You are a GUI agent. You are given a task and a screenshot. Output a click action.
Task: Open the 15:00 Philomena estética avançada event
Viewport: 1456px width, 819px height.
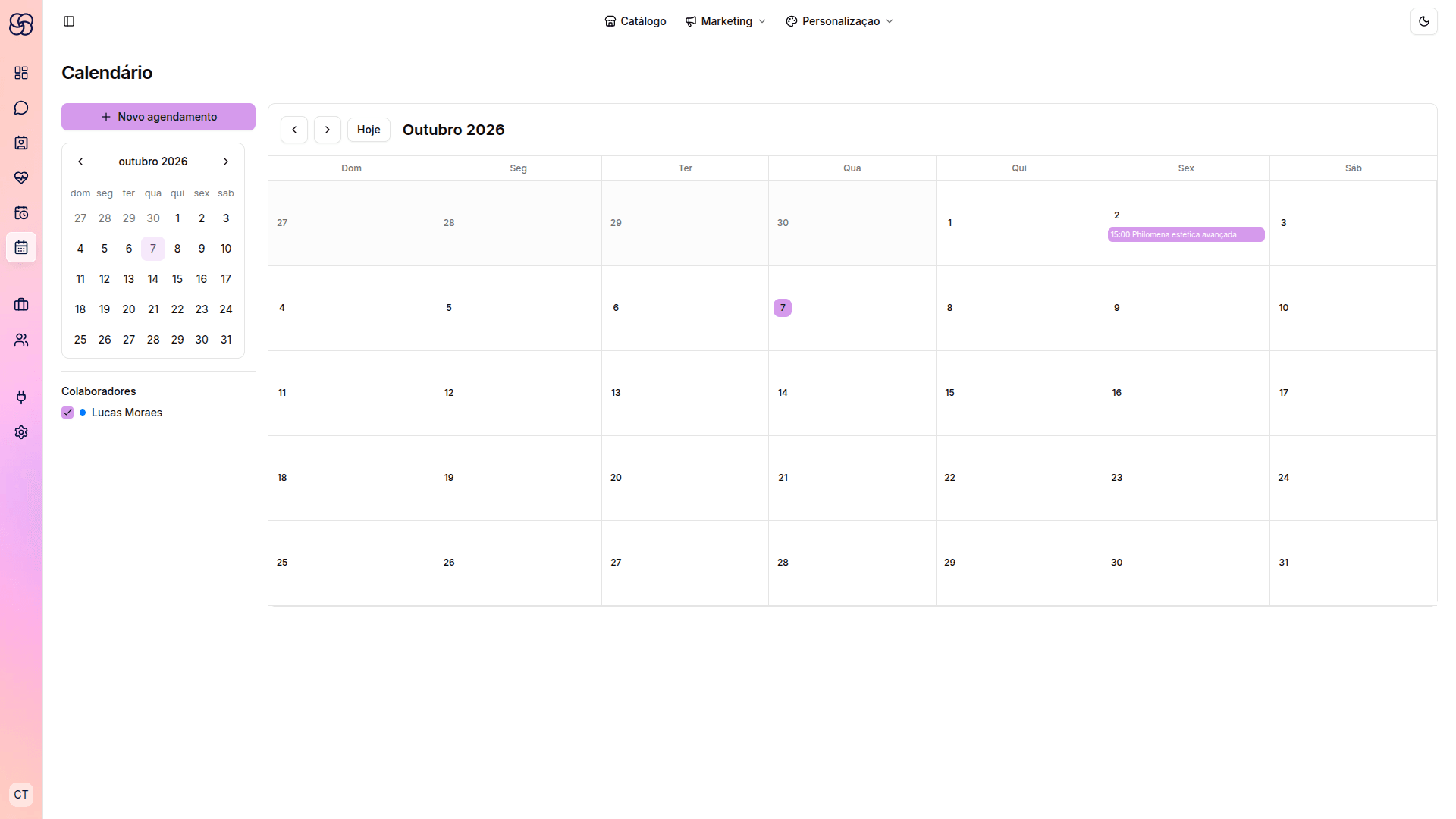pyautogui.click(x=1186, y=235)
